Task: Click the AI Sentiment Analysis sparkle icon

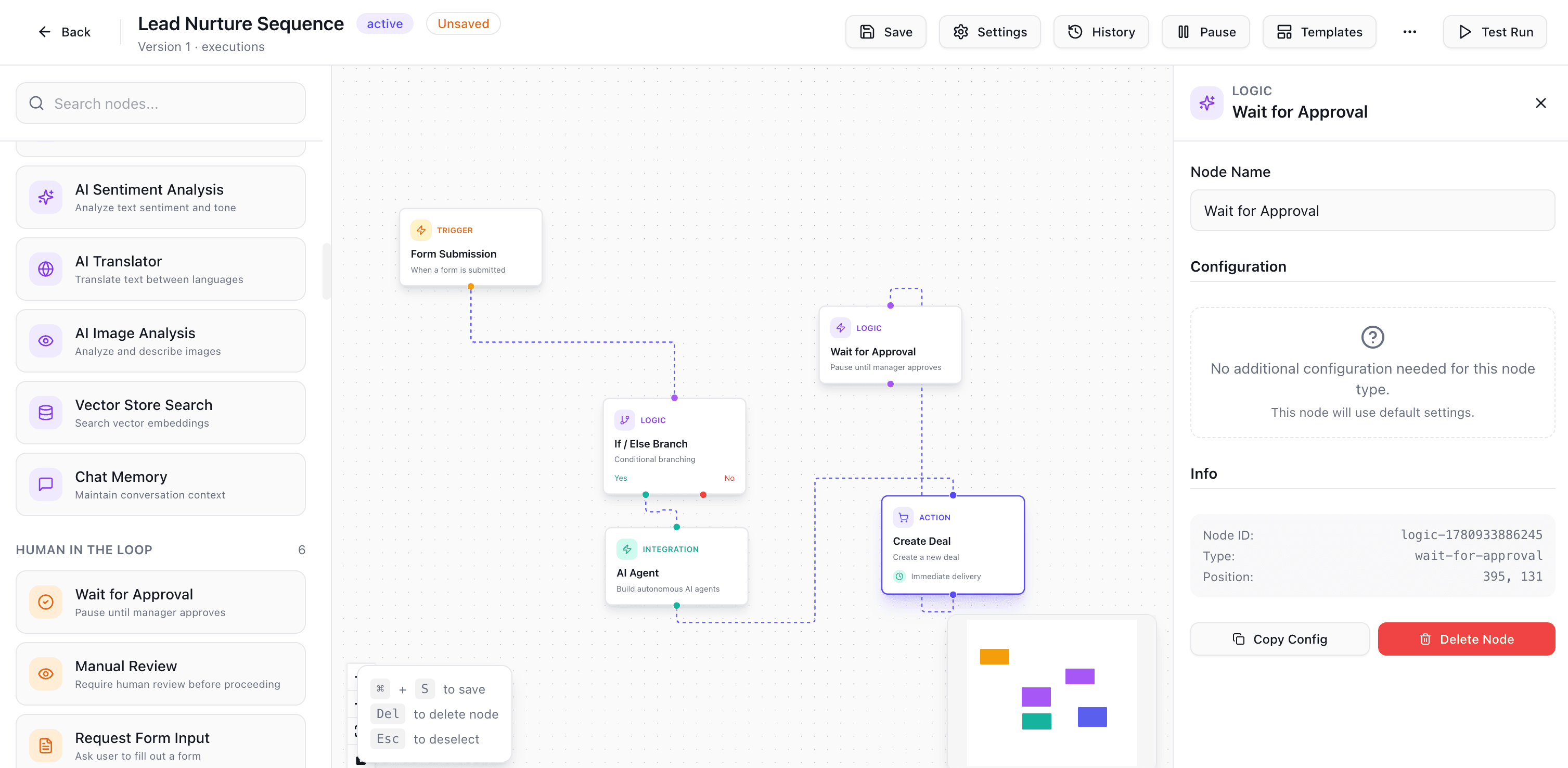Action: point(46,197)
